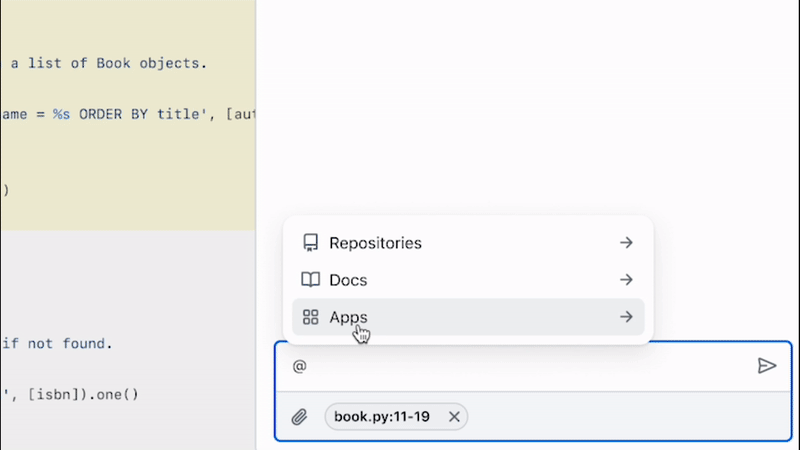
Task: Expand the Apps submenu arrow
Action: pos(626,317)
